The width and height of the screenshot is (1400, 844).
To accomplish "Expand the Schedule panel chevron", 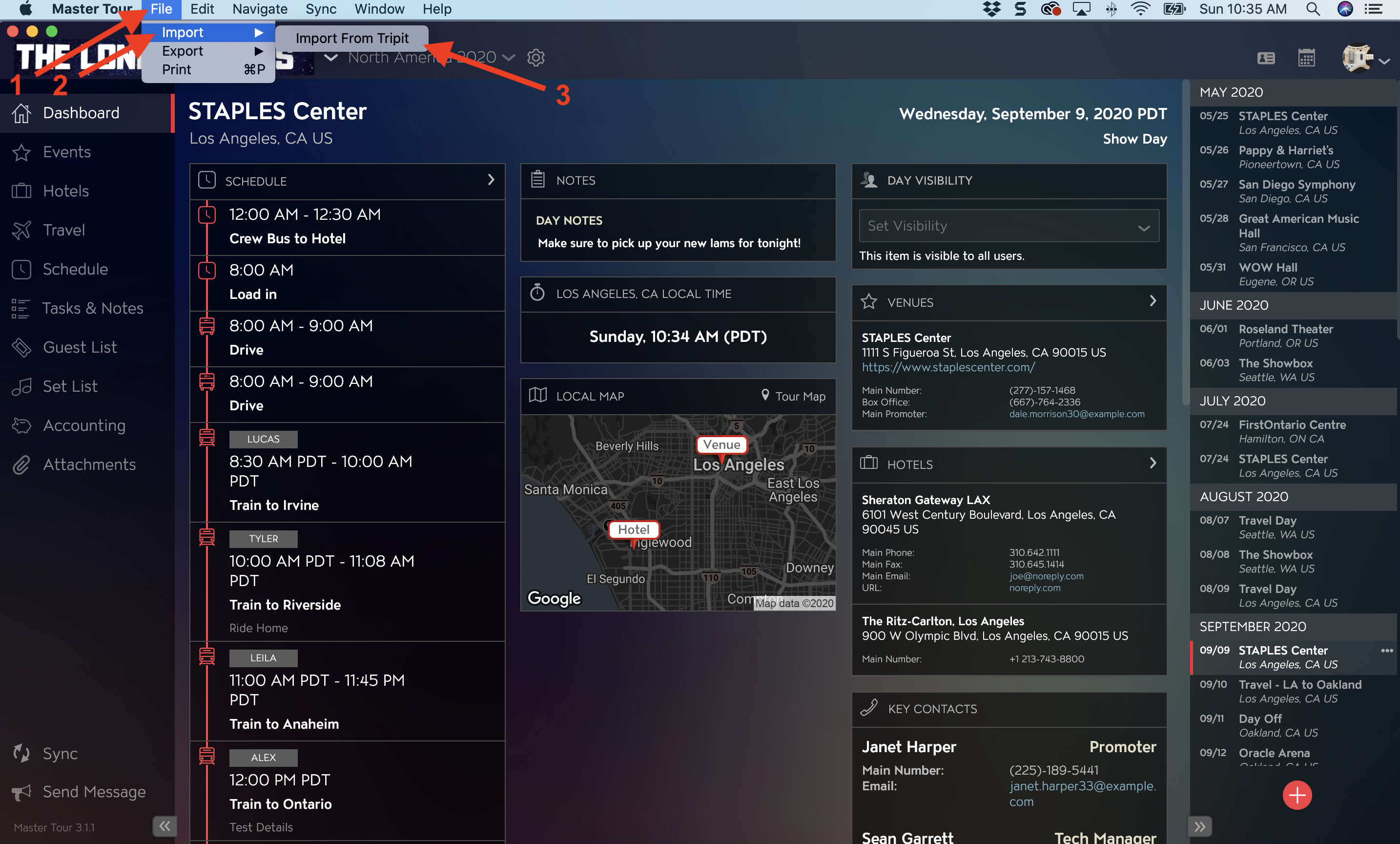I will pos(492,180).
